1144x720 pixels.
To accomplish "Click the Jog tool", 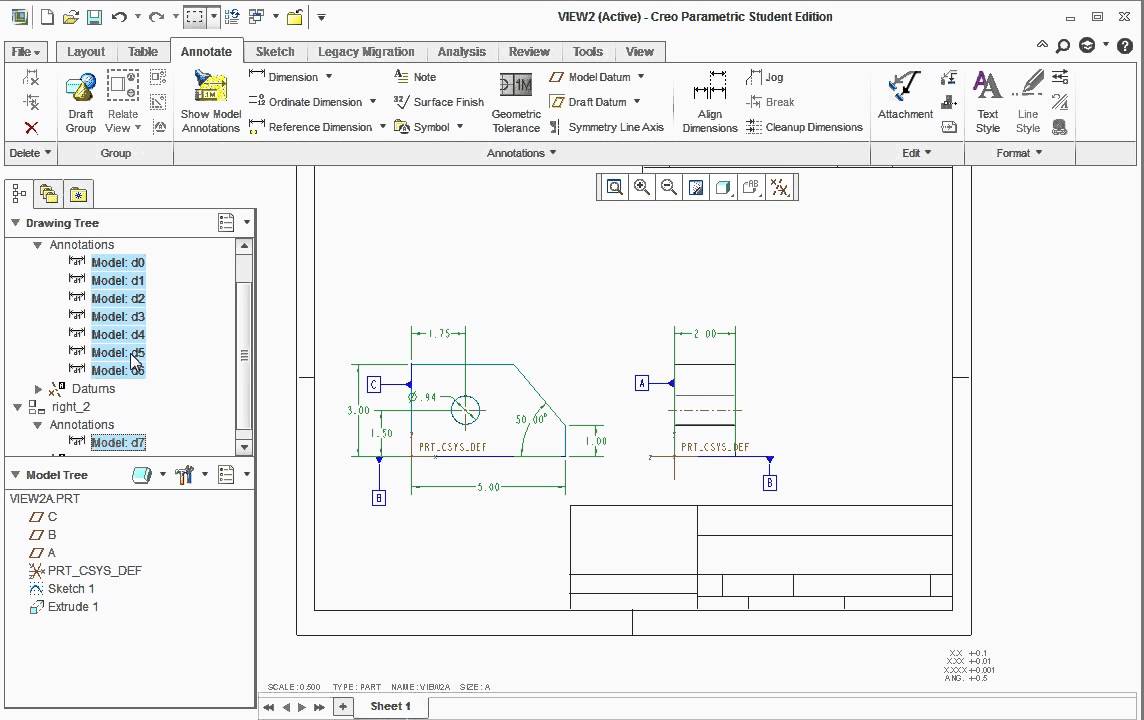I will pos(765,77).
